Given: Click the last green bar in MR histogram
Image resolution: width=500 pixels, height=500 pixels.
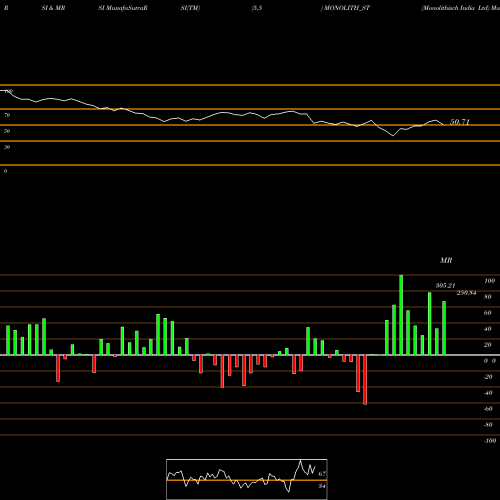Looking at the screenshot, I should (x=444, y=328).
